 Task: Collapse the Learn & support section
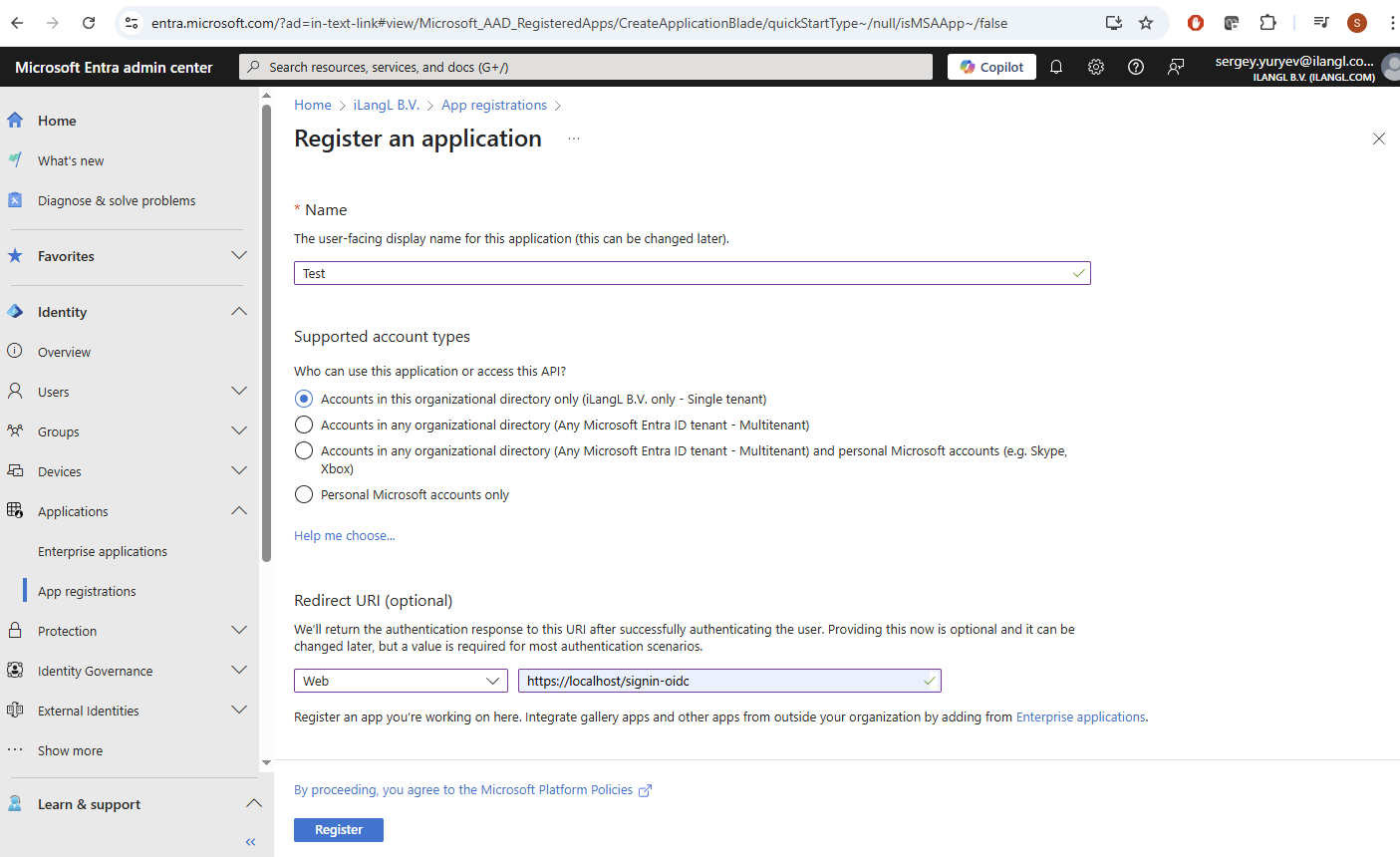point(254,804)
